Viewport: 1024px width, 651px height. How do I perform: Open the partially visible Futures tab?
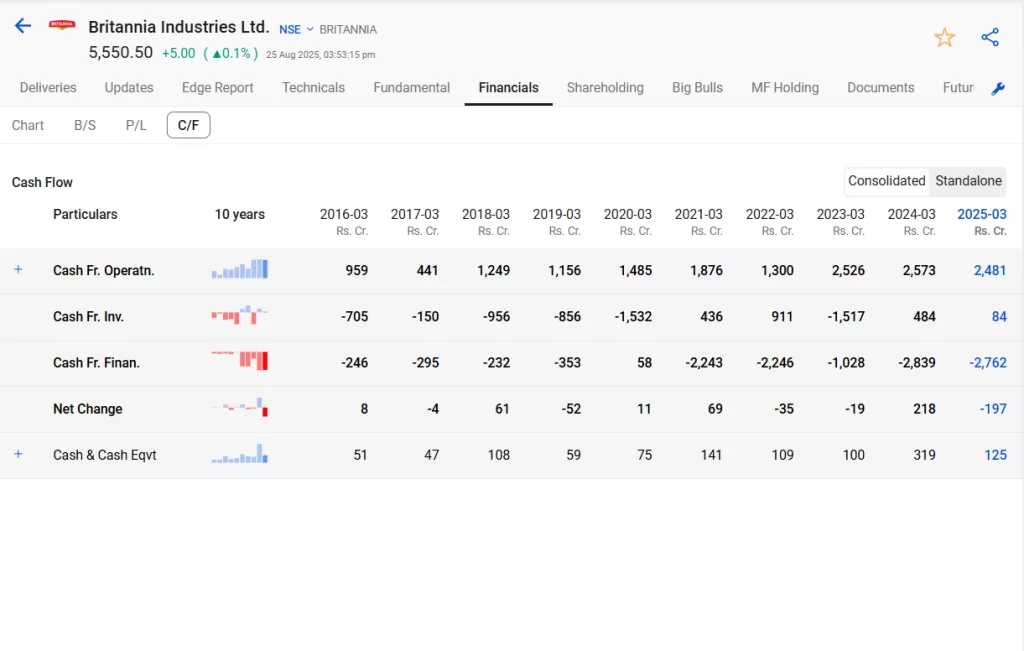[958, 87]
